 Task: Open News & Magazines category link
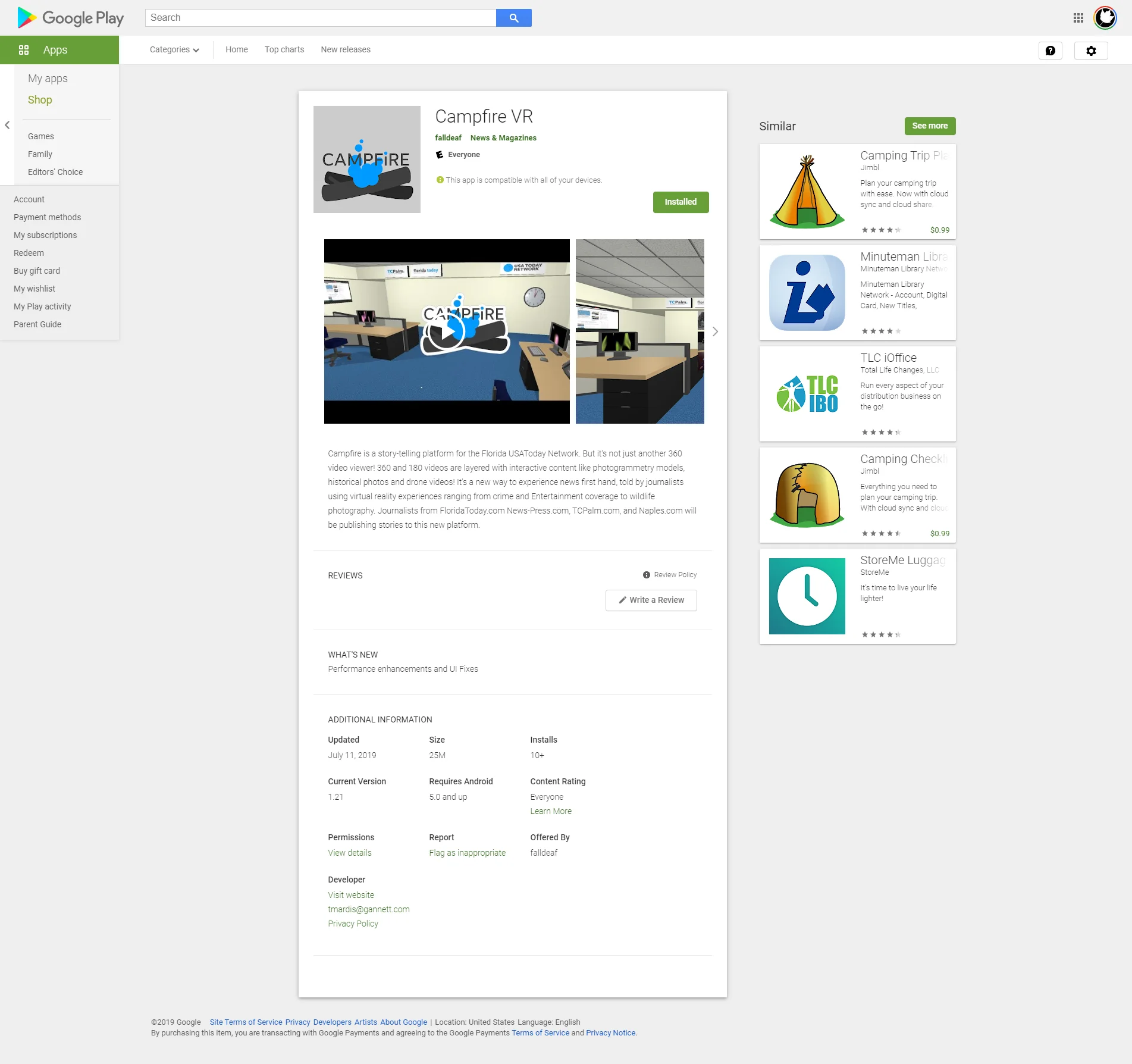coord(503,138)
